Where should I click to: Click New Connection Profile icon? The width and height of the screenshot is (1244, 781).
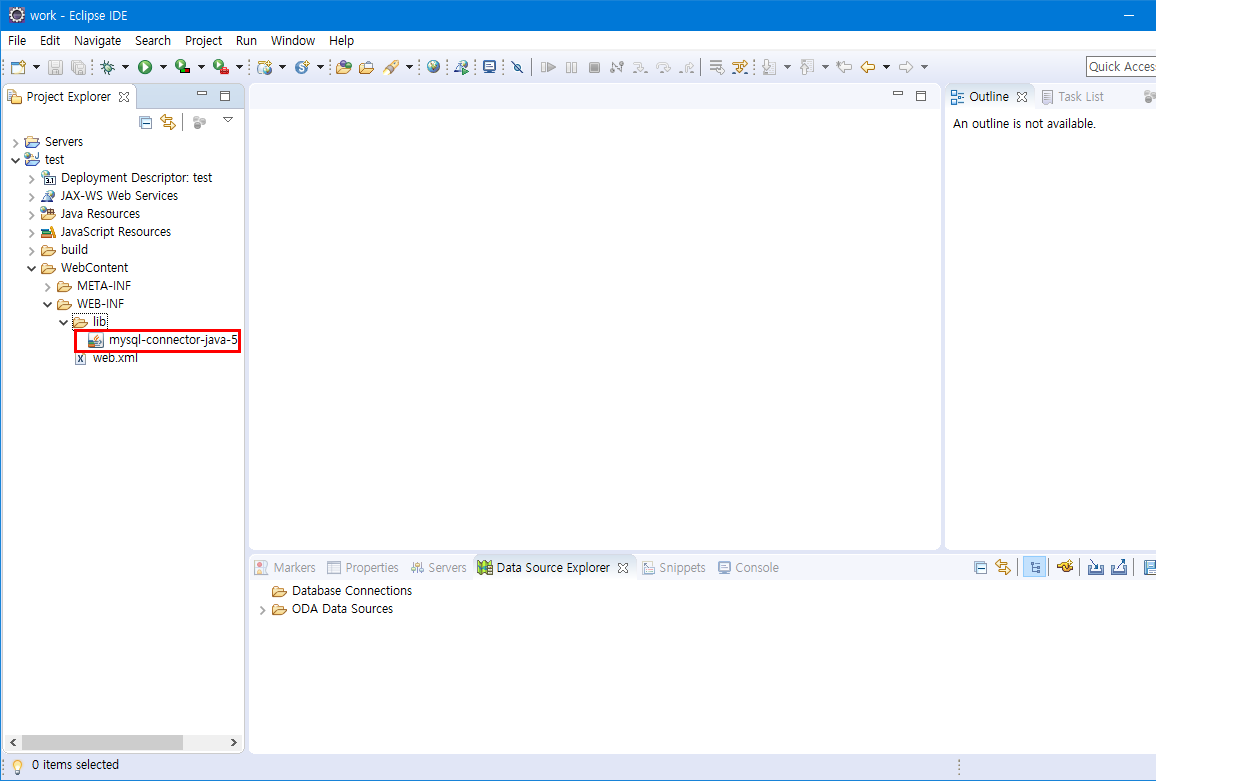(x=1066, y=567)
